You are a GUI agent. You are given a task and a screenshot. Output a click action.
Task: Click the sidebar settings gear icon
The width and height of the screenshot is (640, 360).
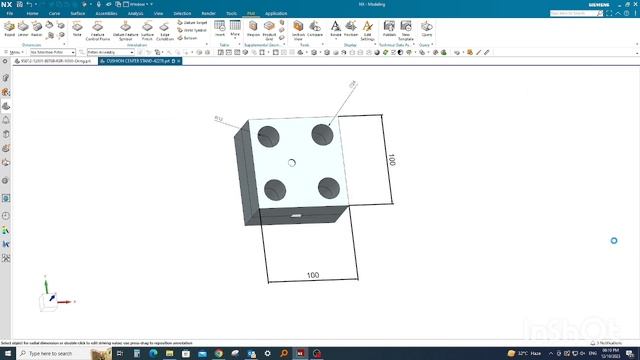click(x=5, y=61)
